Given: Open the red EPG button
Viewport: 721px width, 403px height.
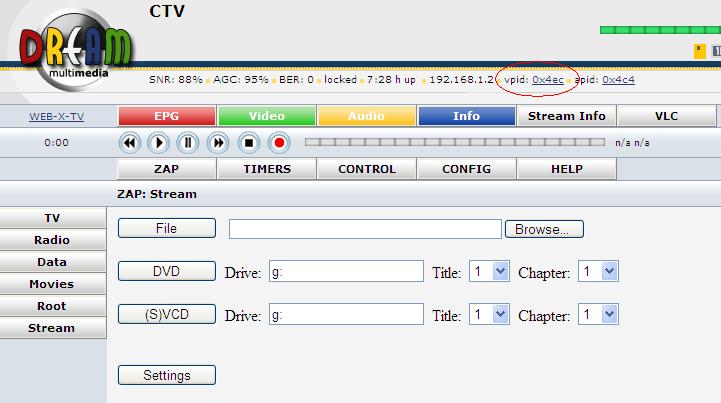Looking at the screenshot, I should (167, 116).
